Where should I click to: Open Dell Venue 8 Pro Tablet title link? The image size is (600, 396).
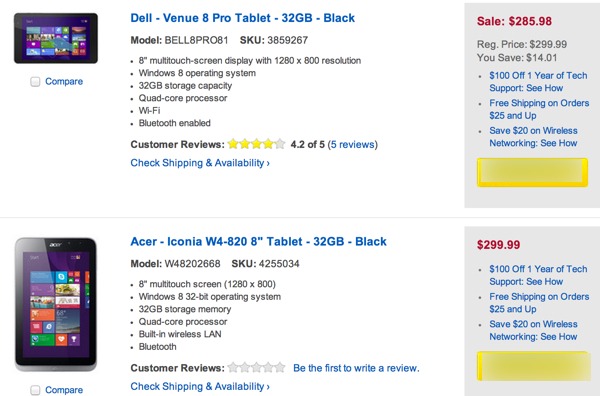point(243,18)
